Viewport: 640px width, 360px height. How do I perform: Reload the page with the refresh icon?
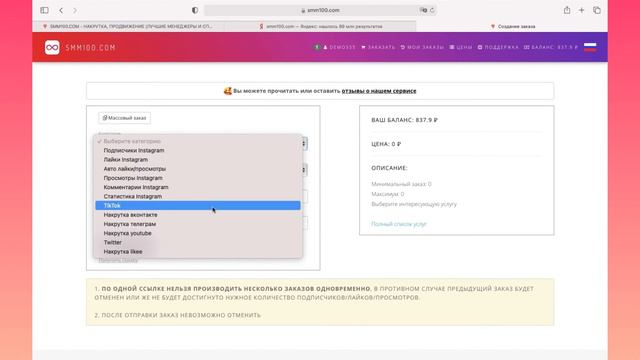pyautogui.click(x=432, y=10)
